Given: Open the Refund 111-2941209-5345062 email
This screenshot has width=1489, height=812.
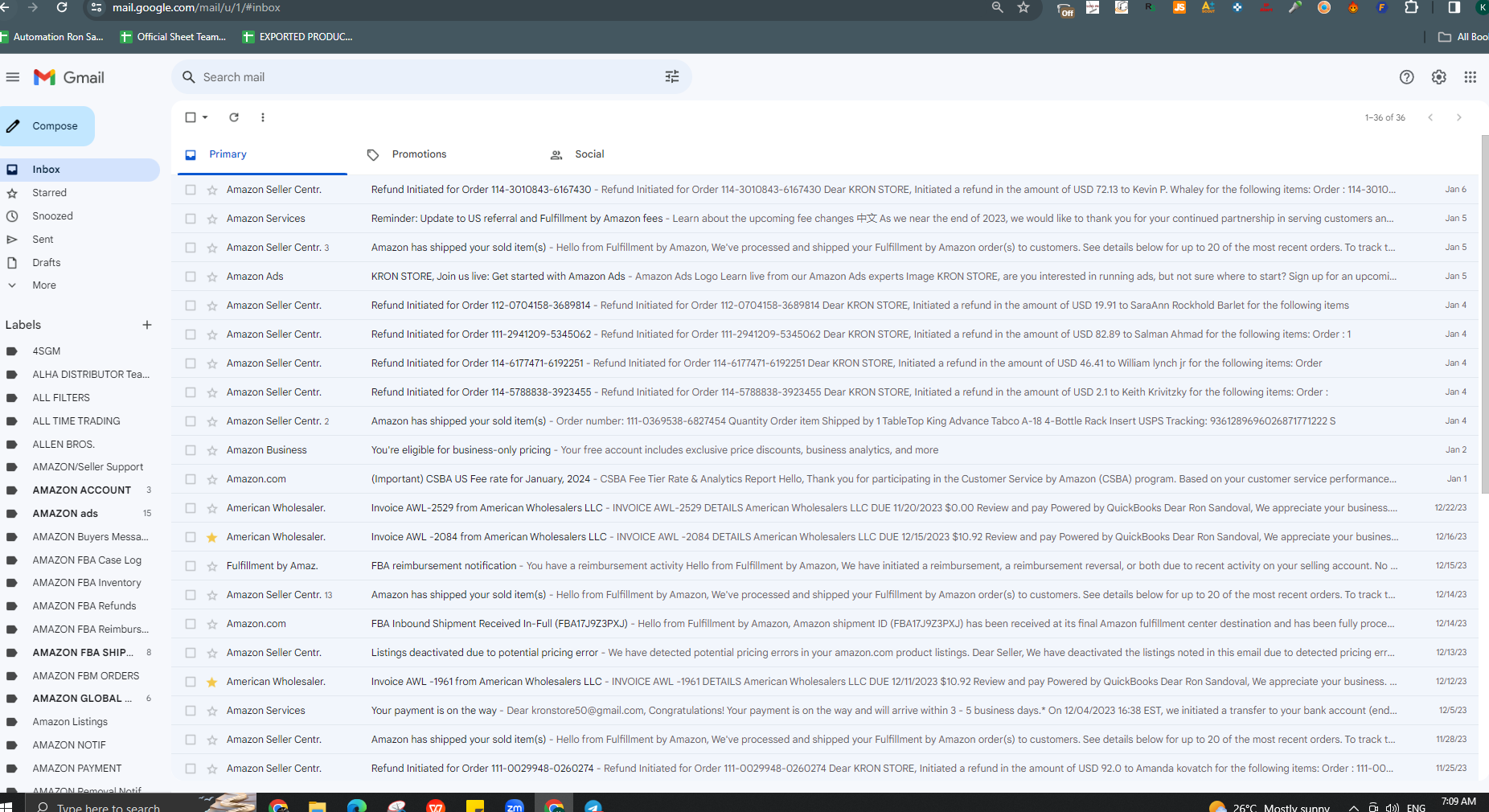Looking at the screenshot, I should (x=825, y=334).
